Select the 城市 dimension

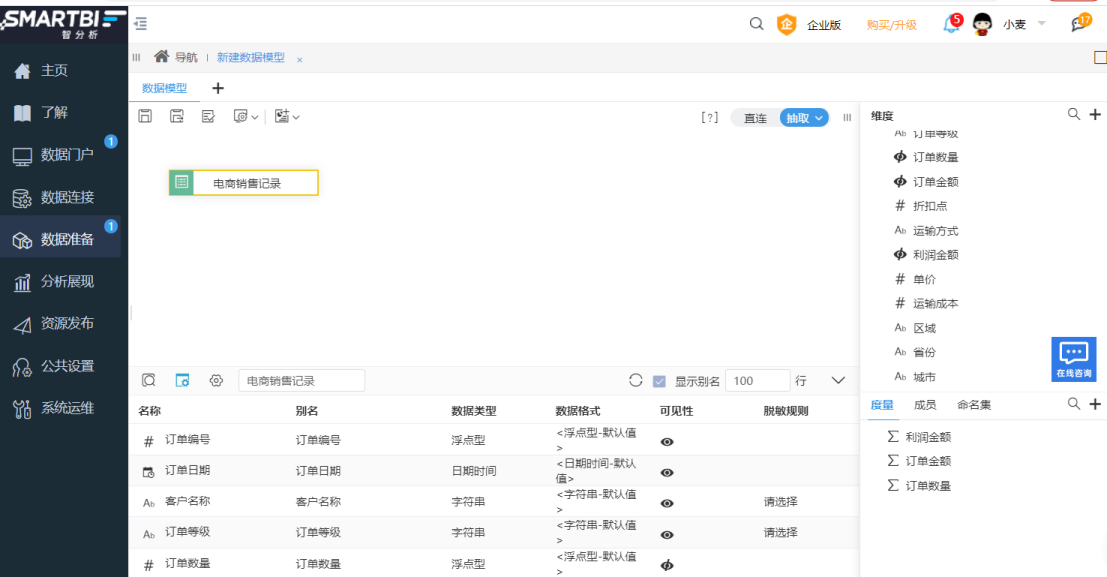pyautogui.click(x=923, y=376)
